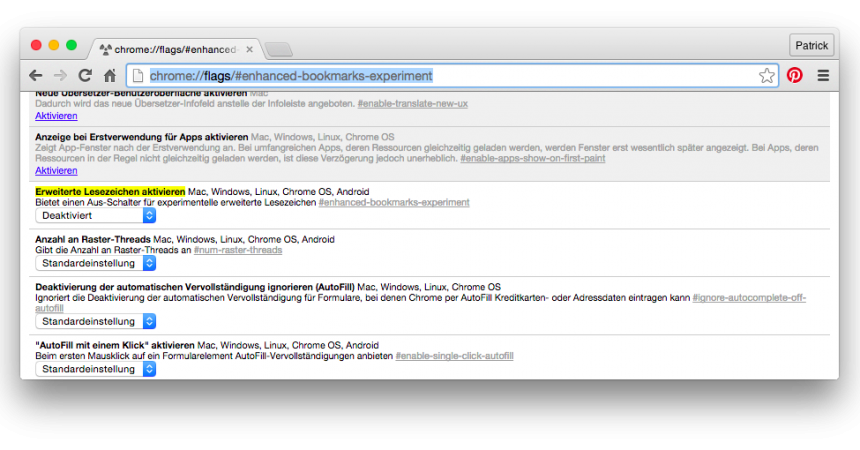Open the #enhanced-bookmarks-experiment anchor link
This screenshot has width=860, height=450.
[394, 202]
